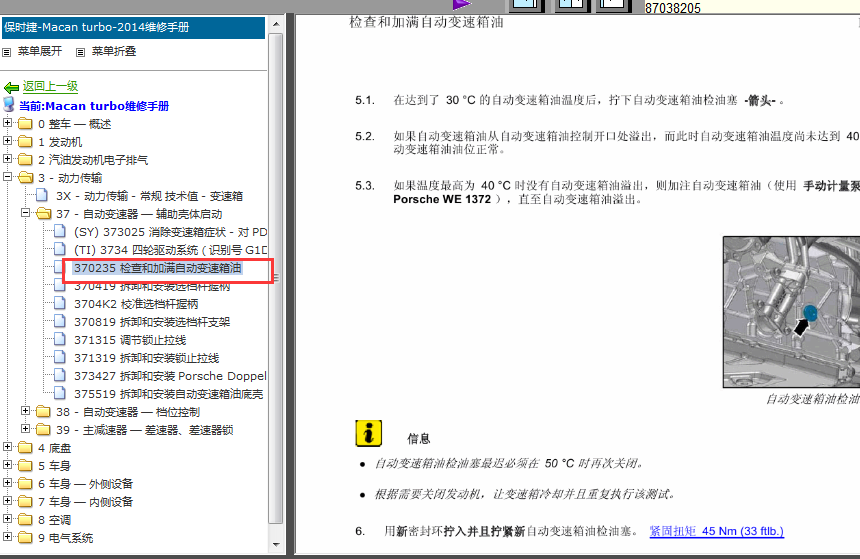Expand the 6 车身 — 外侧设备 node
This screenshot has width=860, height=559.
pos(7,483)
